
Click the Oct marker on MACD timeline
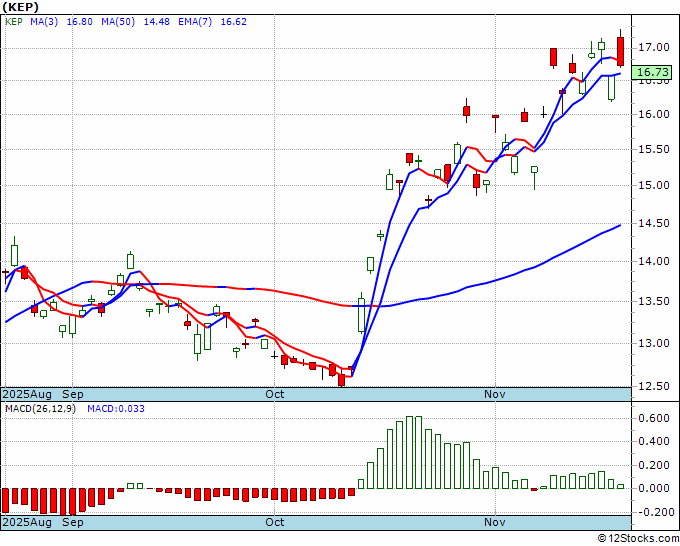275,522
